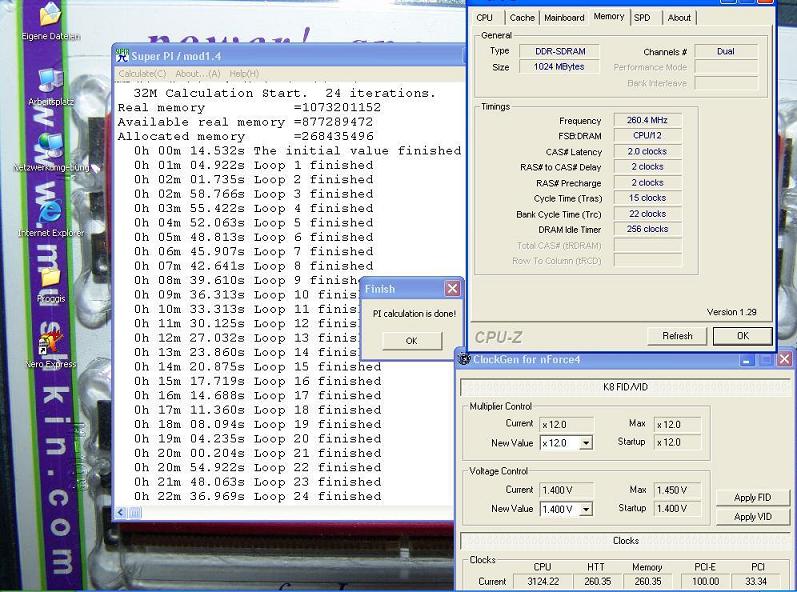
Task: Click the PCI-E clock value 100.00
Action: point(705,581)
